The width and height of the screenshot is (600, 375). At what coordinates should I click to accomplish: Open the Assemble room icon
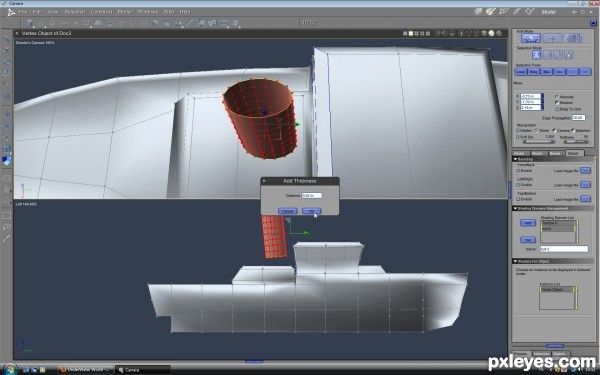pos(478,12)
